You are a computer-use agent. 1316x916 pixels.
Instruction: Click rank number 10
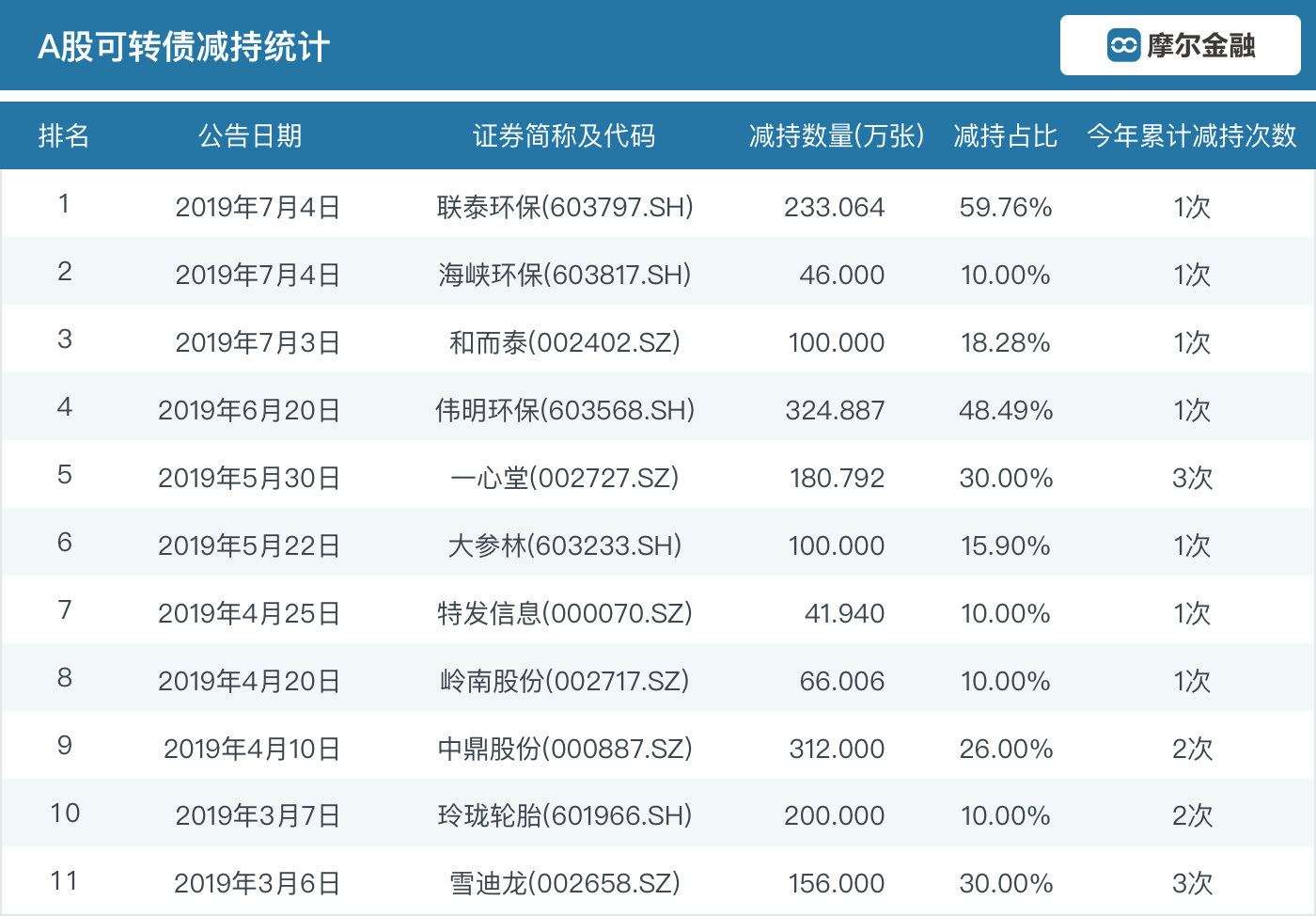pyautogui.click(x=65, y=813)
